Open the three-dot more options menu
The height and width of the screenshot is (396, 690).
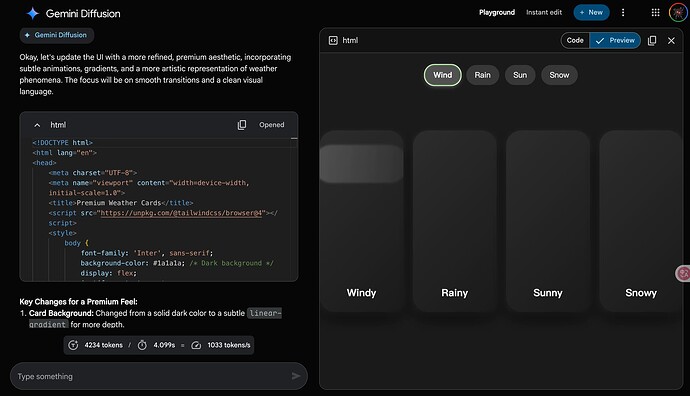[x=623, y=12]
